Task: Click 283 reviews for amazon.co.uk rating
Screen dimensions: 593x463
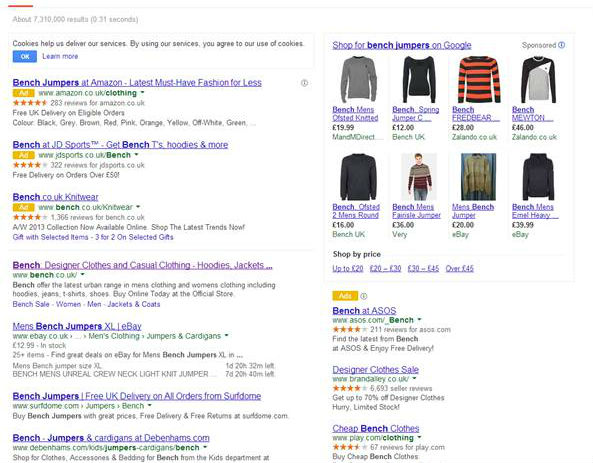Action: [98, 103]
